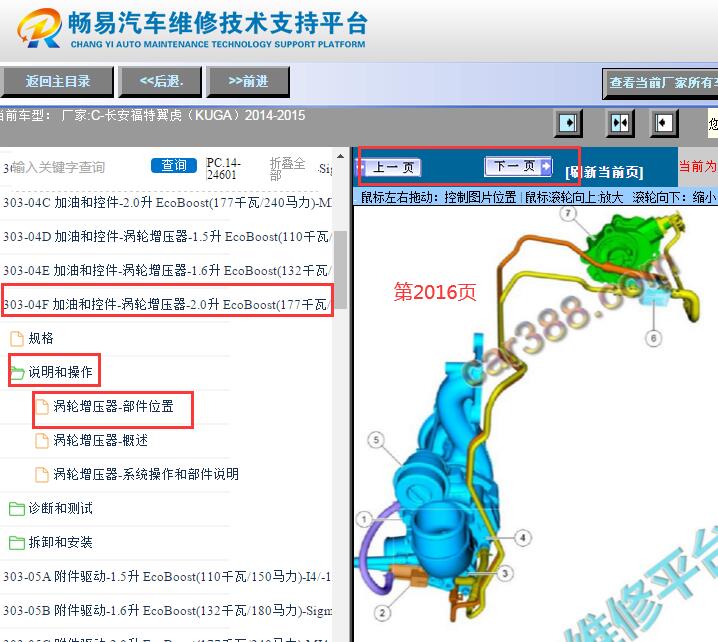The image size is (718, 642).
Task: Click the 折叠全部 collapse-all link
Action: (287, 169)
